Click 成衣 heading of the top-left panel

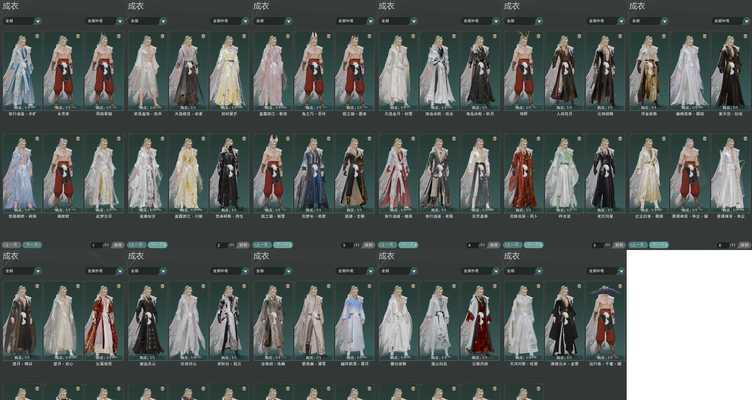pyautogui.click(x=10, y=6)
